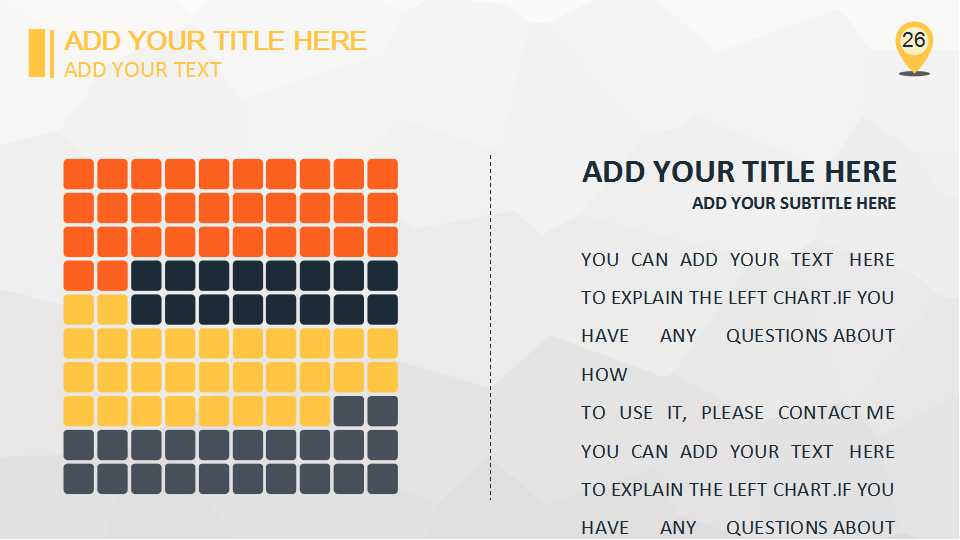Click the body text line 'YOU CAN ADD YOUR TEXT HERE'

[x=737, y=260]
